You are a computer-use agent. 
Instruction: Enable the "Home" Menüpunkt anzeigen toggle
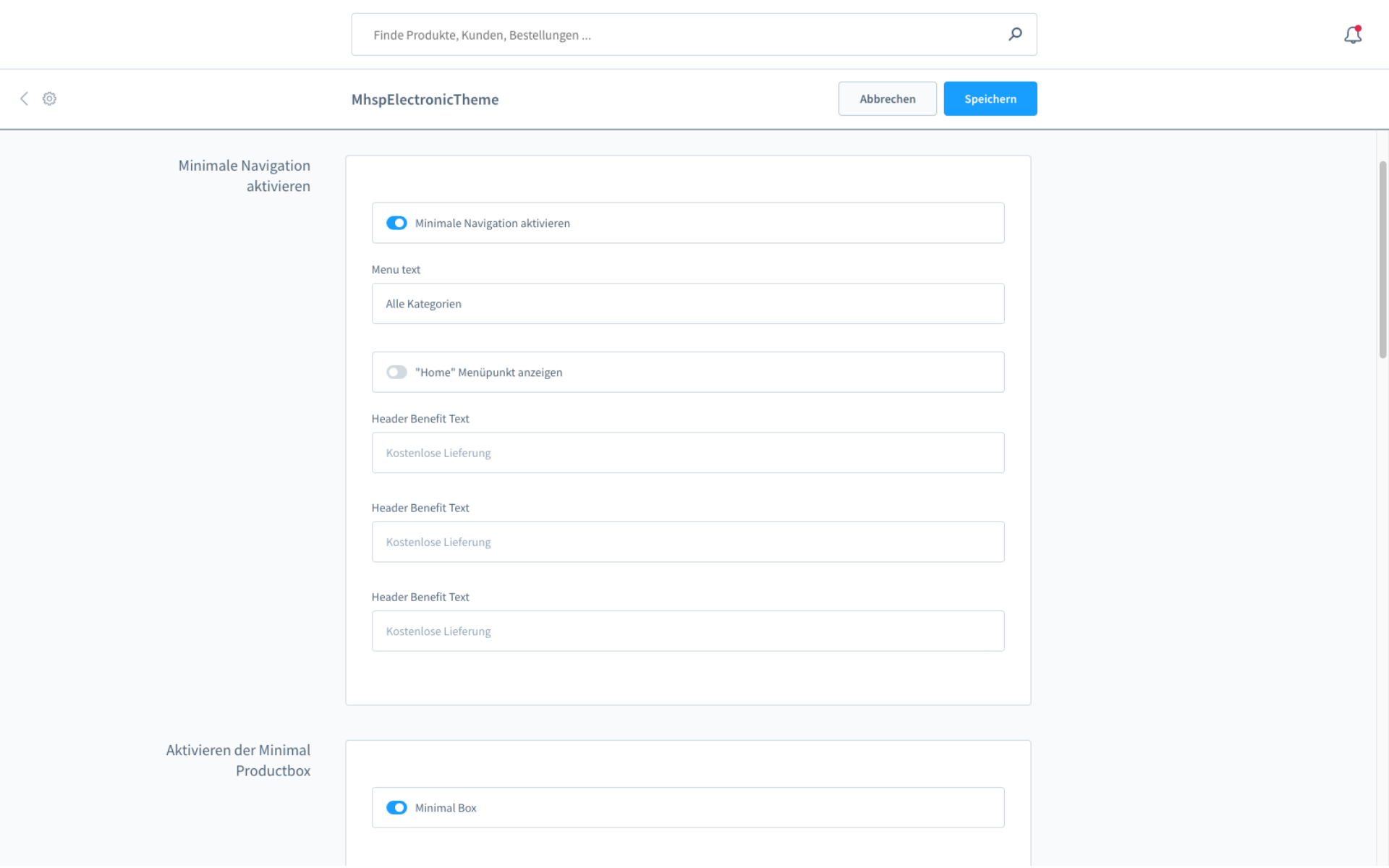(x=396, y=373)
